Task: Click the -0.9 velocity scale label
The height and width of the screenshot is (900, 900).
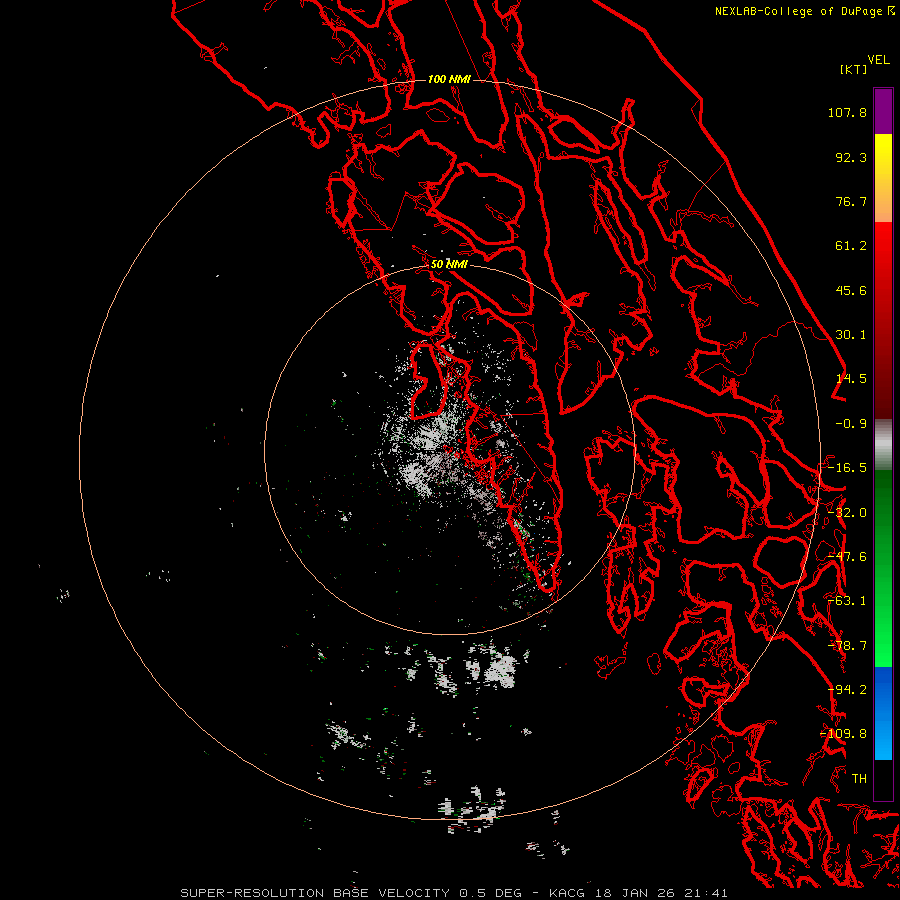Action: (x=851, y=424)
